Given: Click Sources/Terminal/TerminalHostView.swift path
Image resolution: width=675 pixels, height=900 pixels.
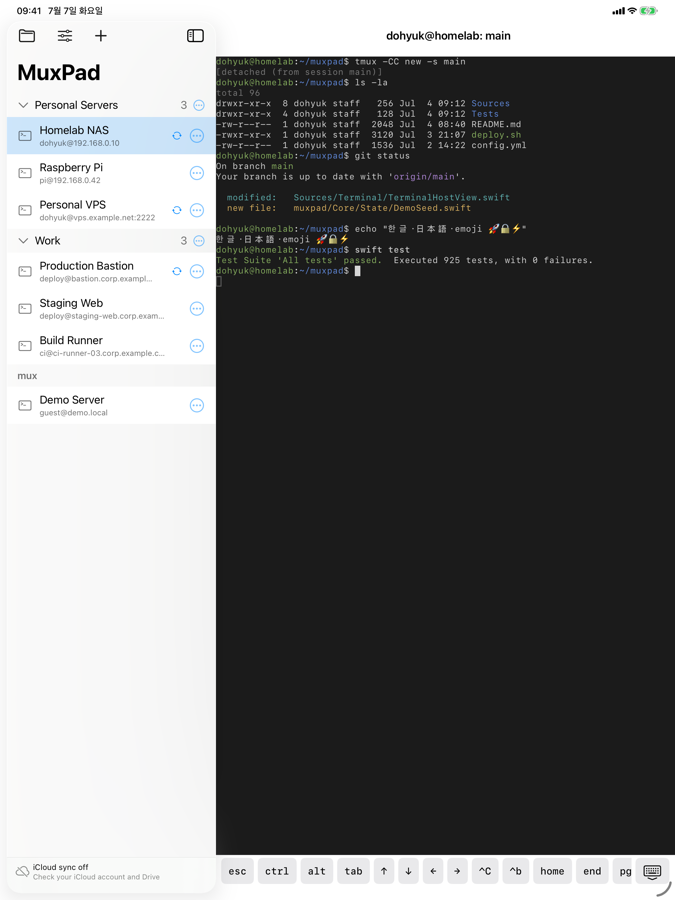Looking at the screenshot, I should click(401, 197).
